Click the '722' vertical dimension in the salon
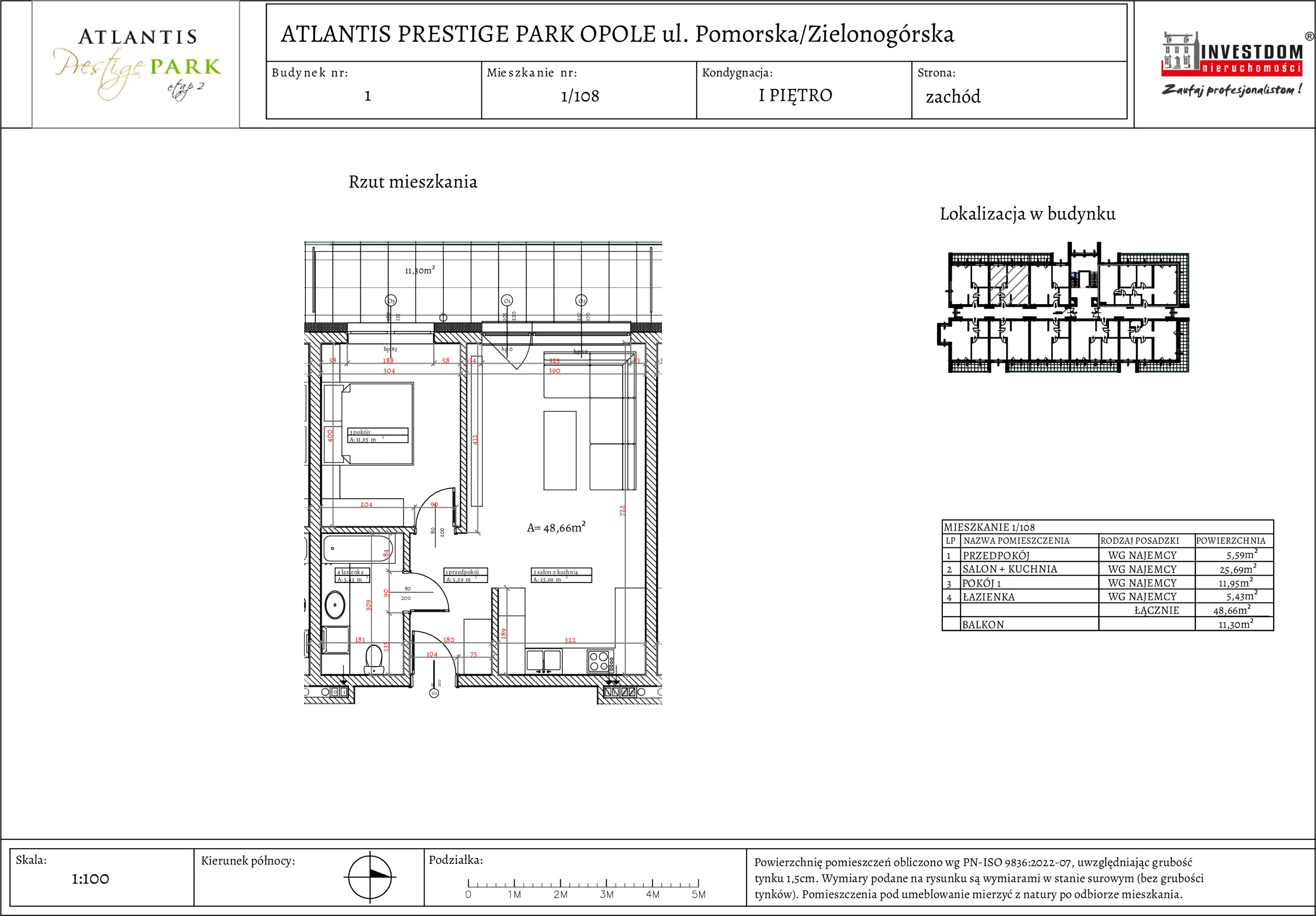 pos(622,510)
